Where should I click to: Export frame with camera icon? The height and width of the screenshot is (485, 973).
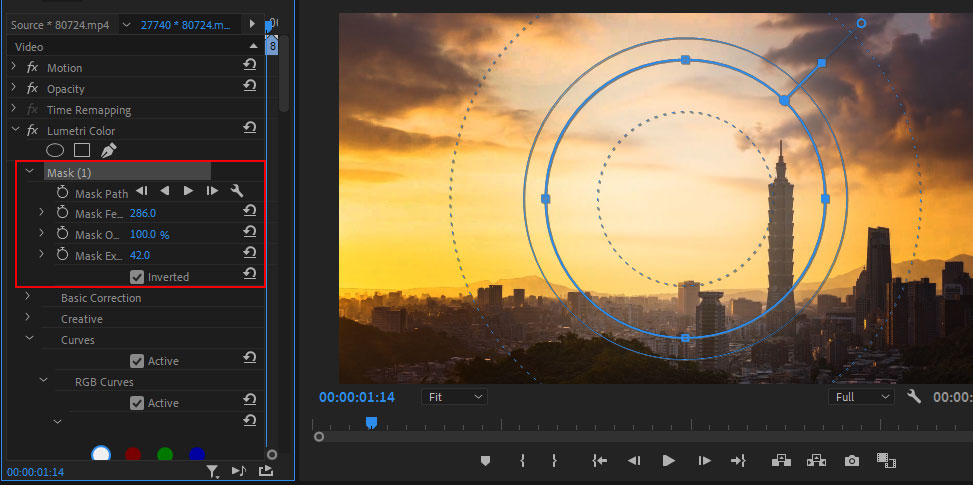[852, 460]
